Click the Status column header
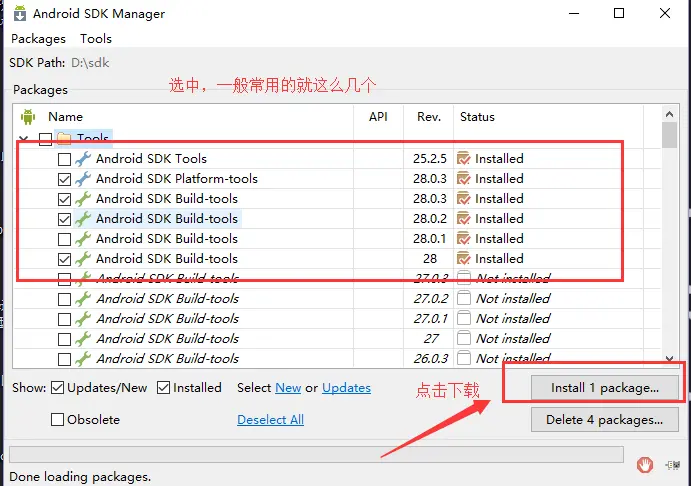 click(x=477, y=117)
